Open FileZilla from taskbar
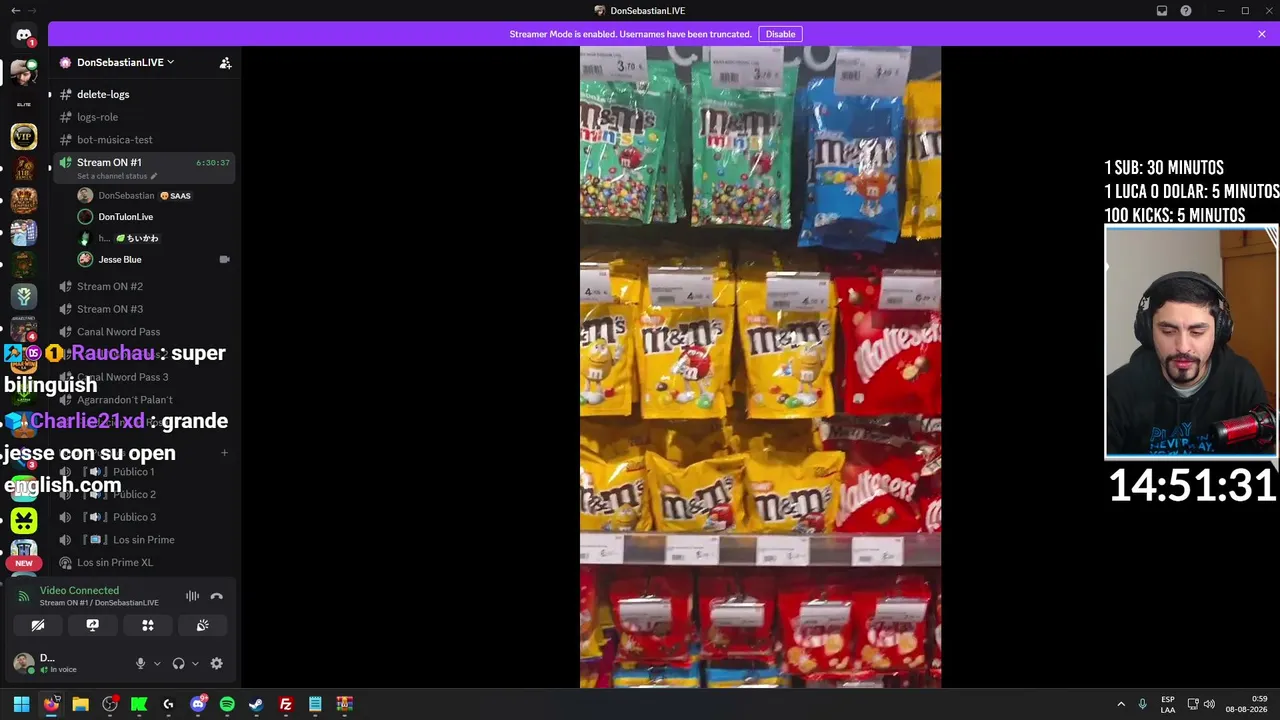Viewport: 1280px width, 720px height. [286, 704]
